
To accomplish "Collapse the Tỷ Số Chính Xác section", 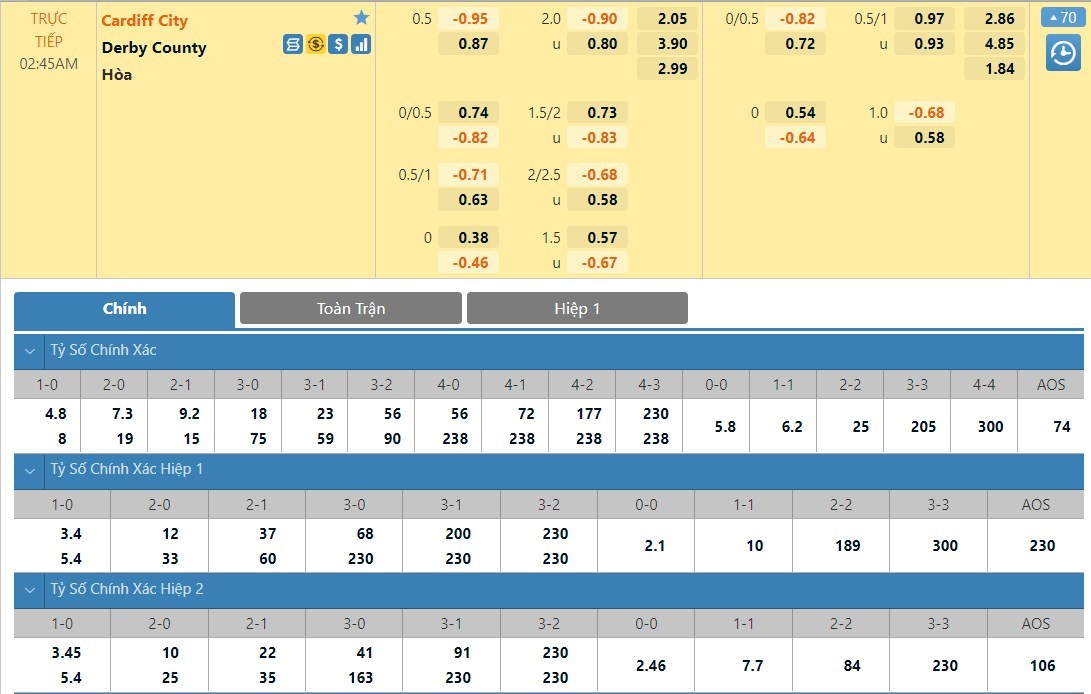I will click(x=30, y=351).
